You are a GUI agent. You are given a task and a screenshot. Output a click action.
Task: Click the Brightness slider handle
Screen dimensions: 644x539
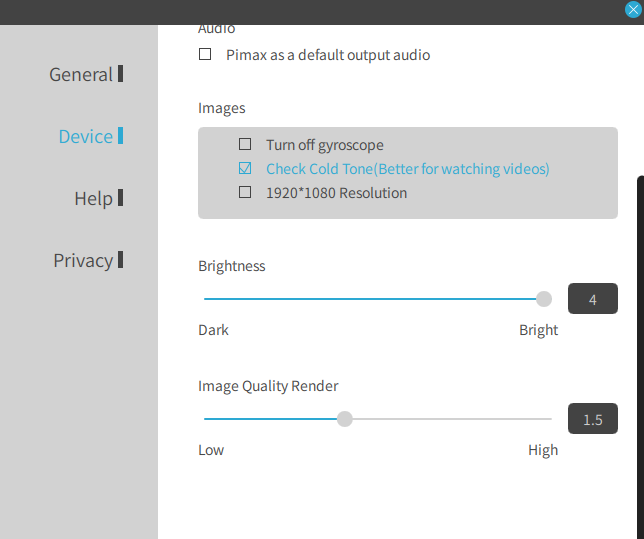(544, 299)
